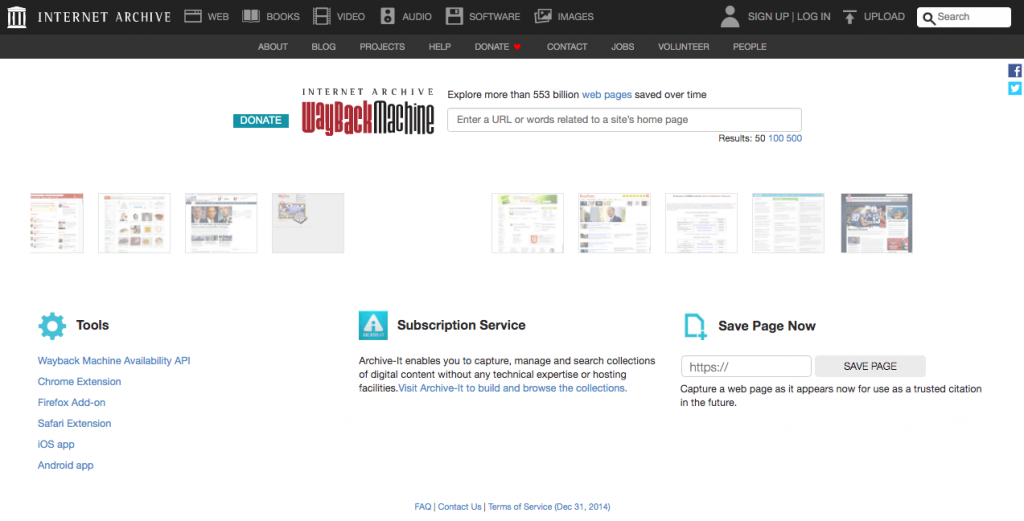Click the Upload arrow icon
Image resolution: width=1024 pixels, height=521 pixels.
(x=850, y=17)
